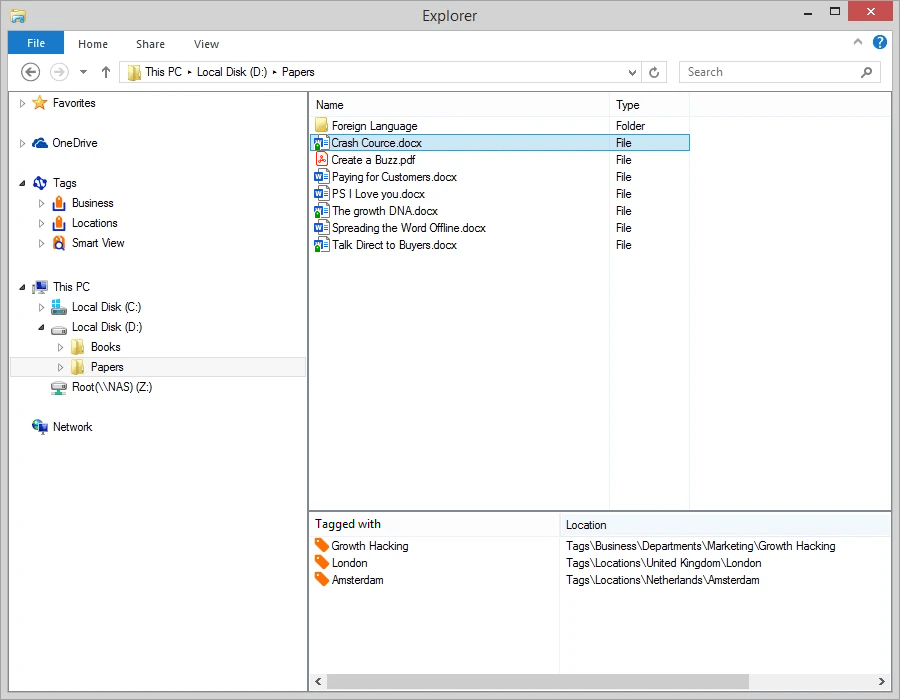Expand the Books folder in the tree
900x700 pixels.
coord(60,347)
